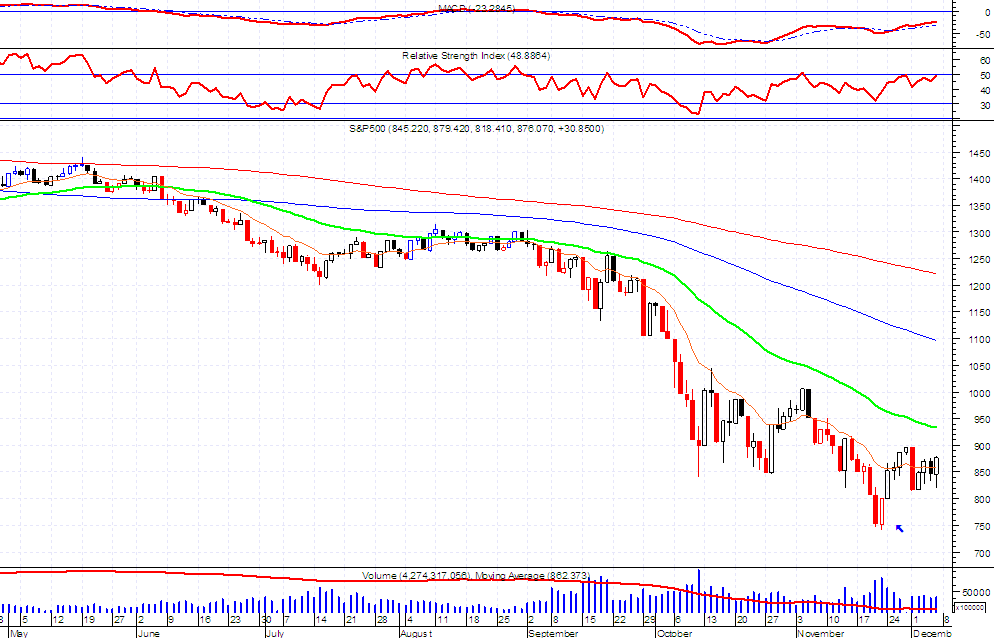Image resolution: width=994 pixels, height=638 pixels.
Task: Select the September month label
Action: pyautogui.click(x=553, y=634)
